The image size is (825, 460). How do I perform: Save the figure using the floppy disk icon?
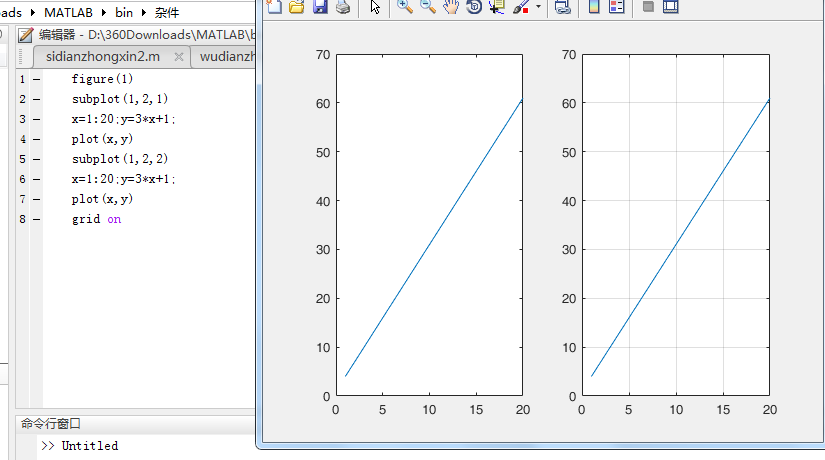pos(320,7)
